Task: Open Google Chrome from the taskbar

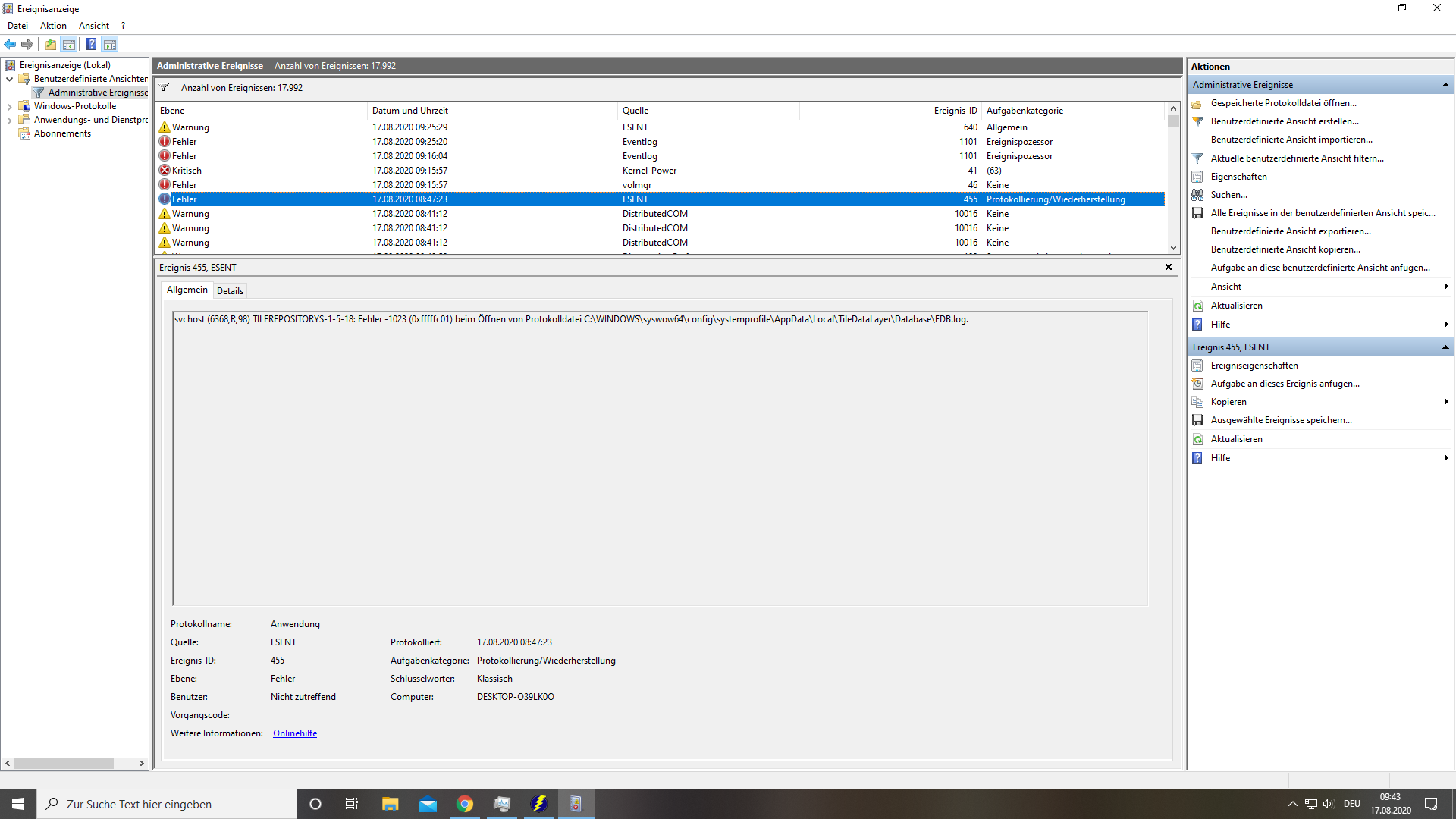Action: pyautogui.click(x=465, y=804)
